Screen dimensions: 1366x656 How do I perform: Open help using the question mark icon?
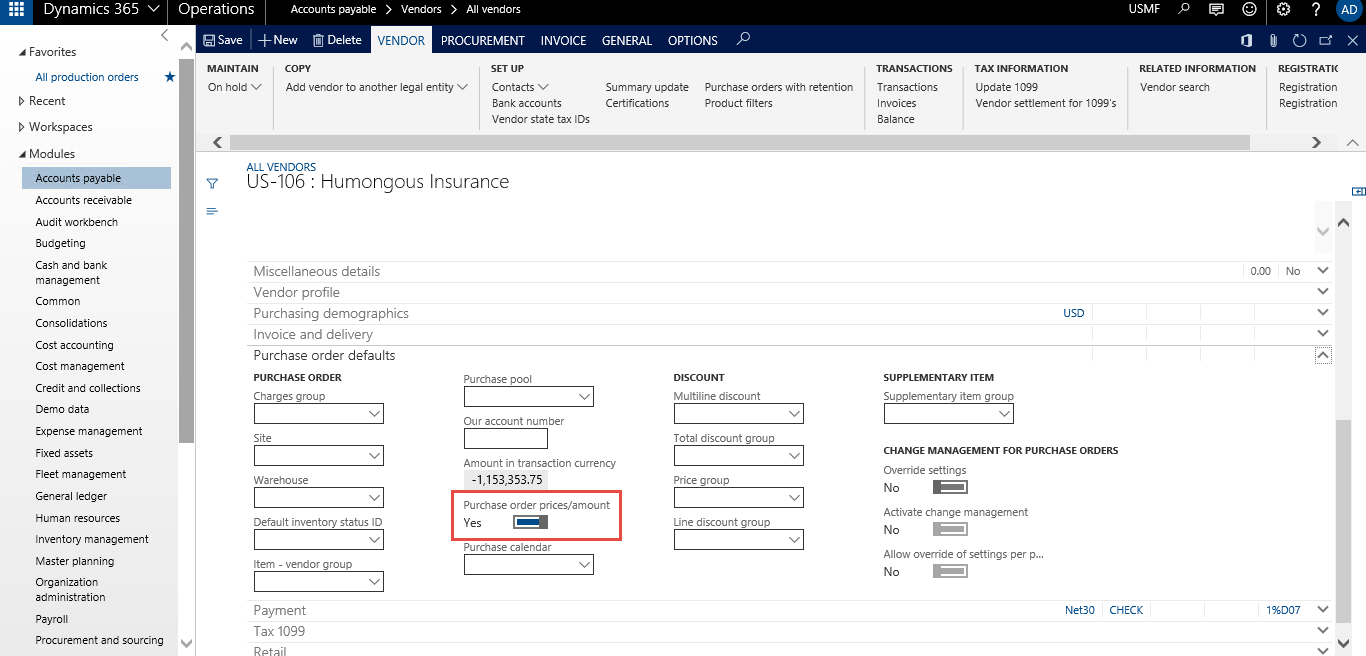(1316, 9)
